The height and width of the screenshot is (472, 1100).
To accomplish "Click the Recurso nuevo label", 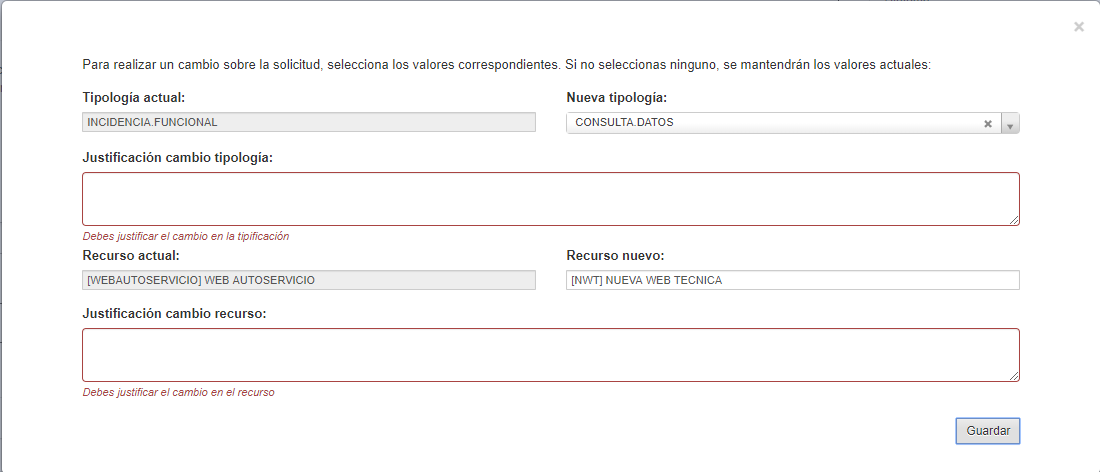I will (615, 255).
